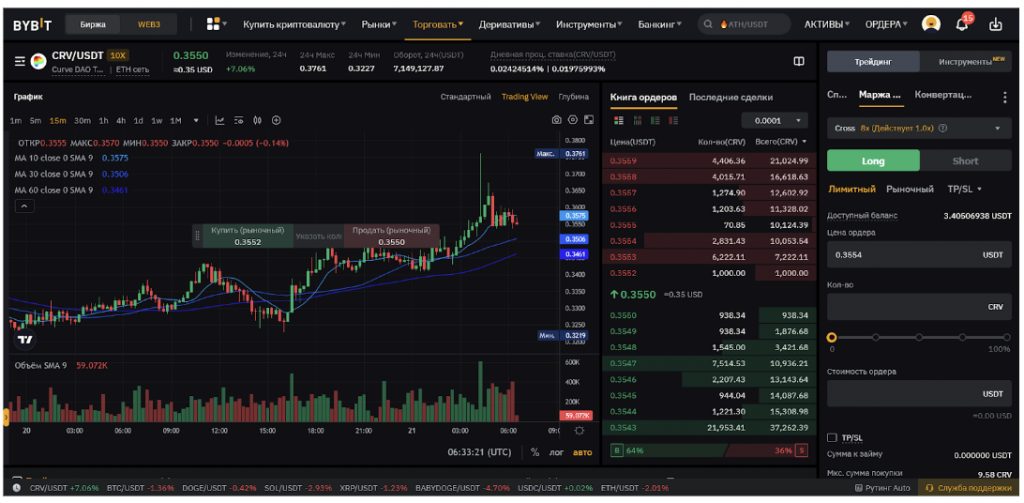Open the 0.0001 price precision dropdown

click(x=774, y=120)
